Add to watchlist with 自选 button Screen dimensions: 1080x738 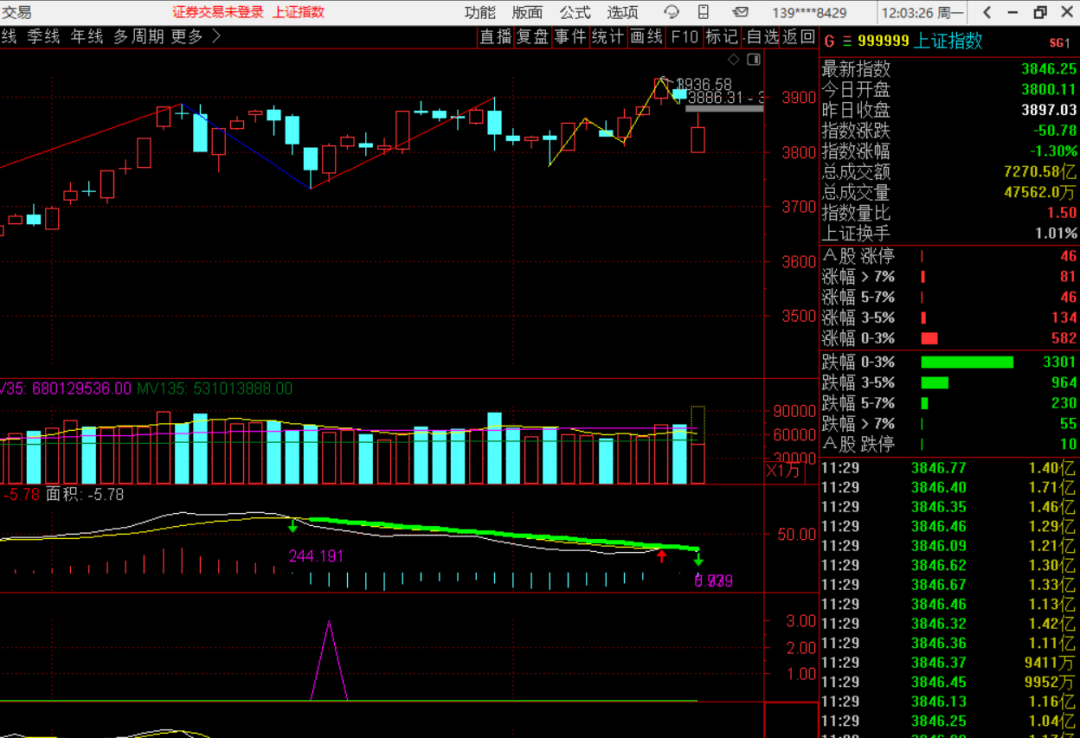[x=763, y=37]
